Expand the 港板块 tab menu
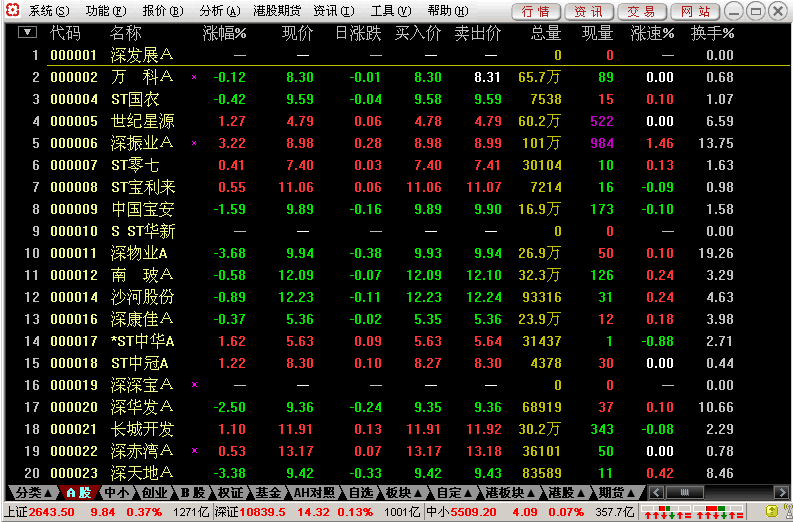 pyautogui.click(x=510, y=492)
